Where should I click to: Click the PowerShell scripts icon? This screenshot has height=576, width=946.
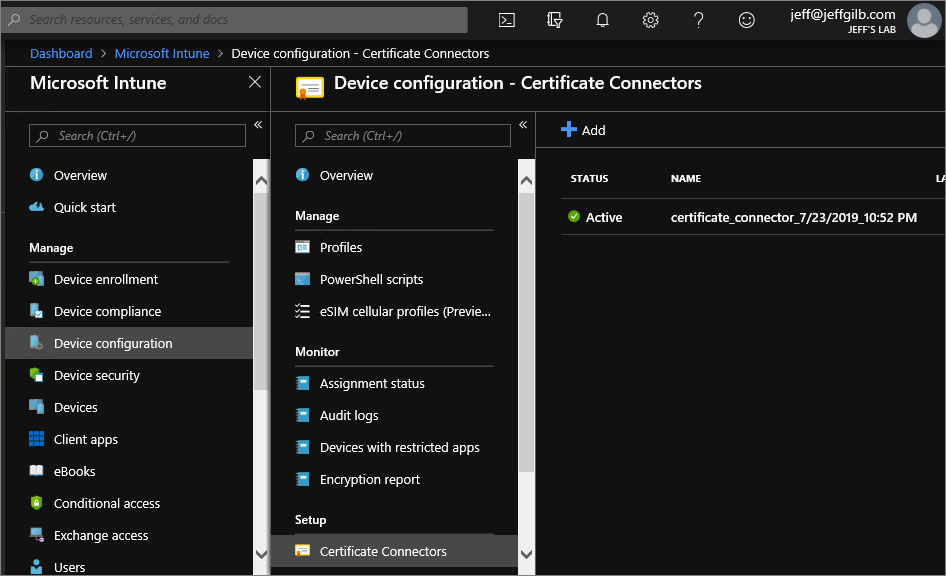(302, 279)
